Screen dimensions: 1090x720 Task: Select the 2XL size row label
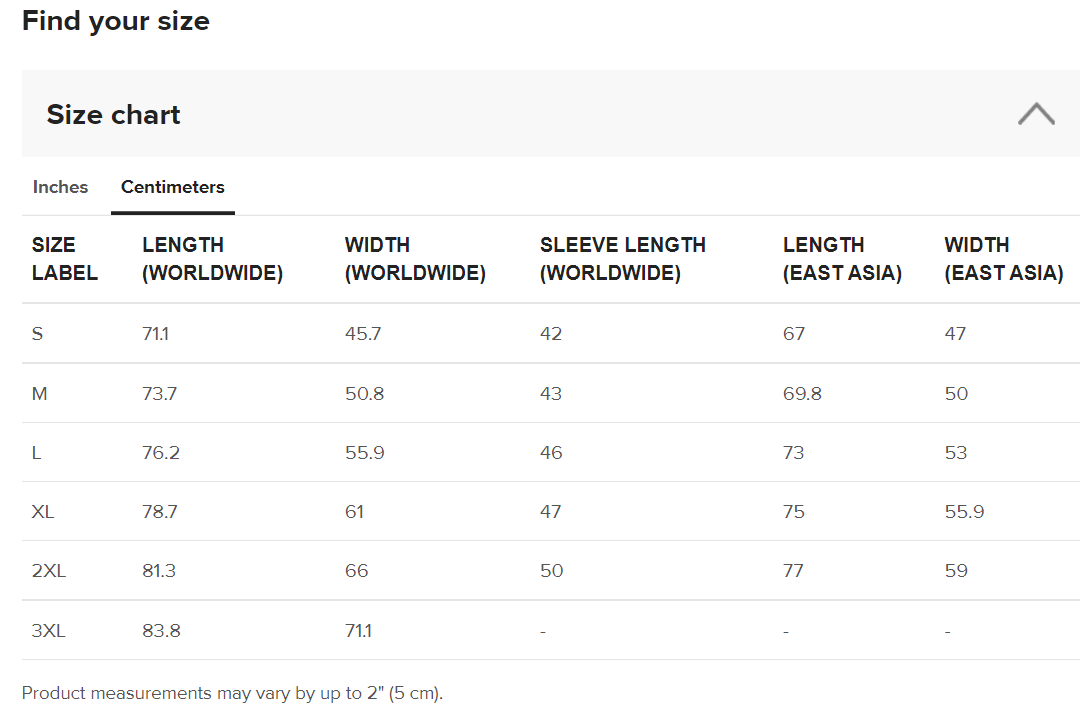coord(48,571)
